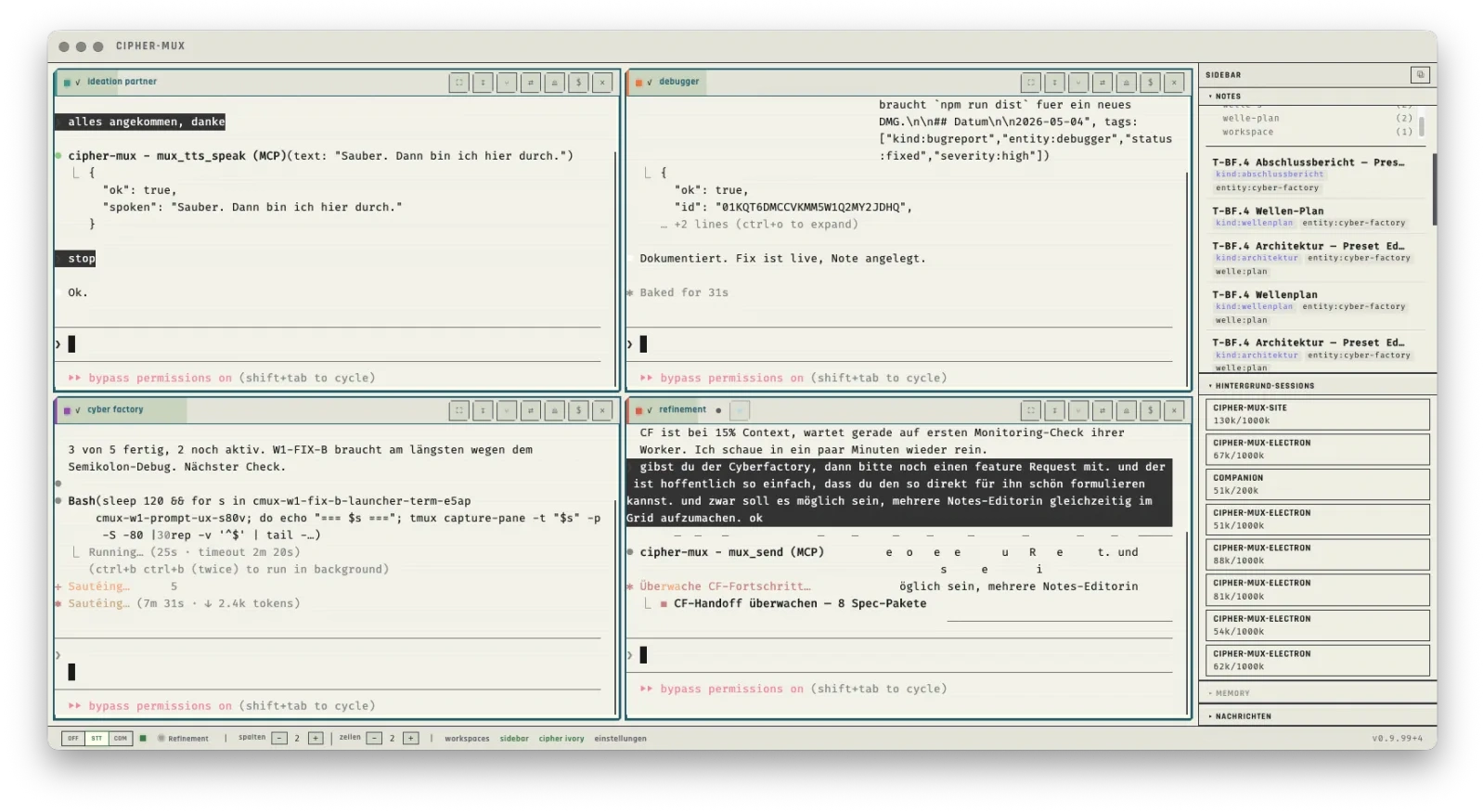Open chevron-down menu in ideation partner header

507,83
